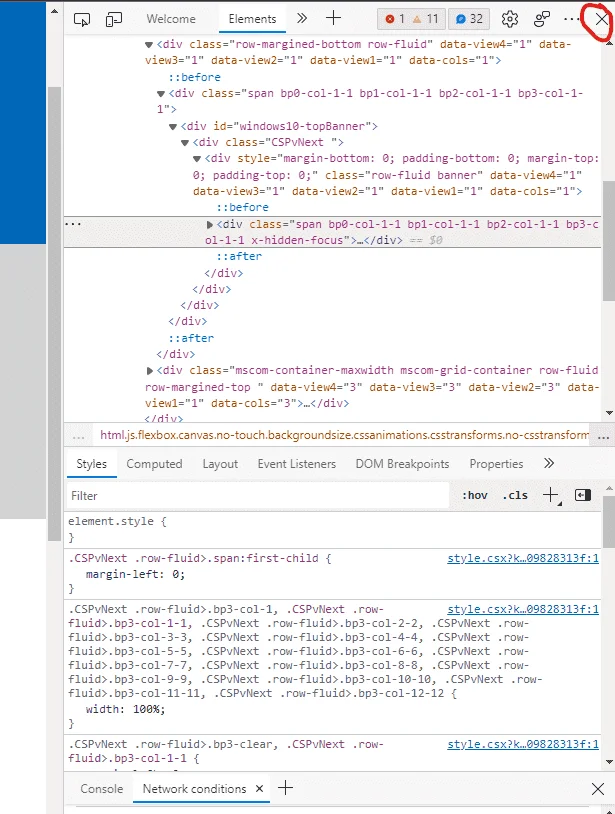Viewport: 615px width, 814px height.
Task: Add a drawer tool with plus icon
Action: (x=285, y=788)
